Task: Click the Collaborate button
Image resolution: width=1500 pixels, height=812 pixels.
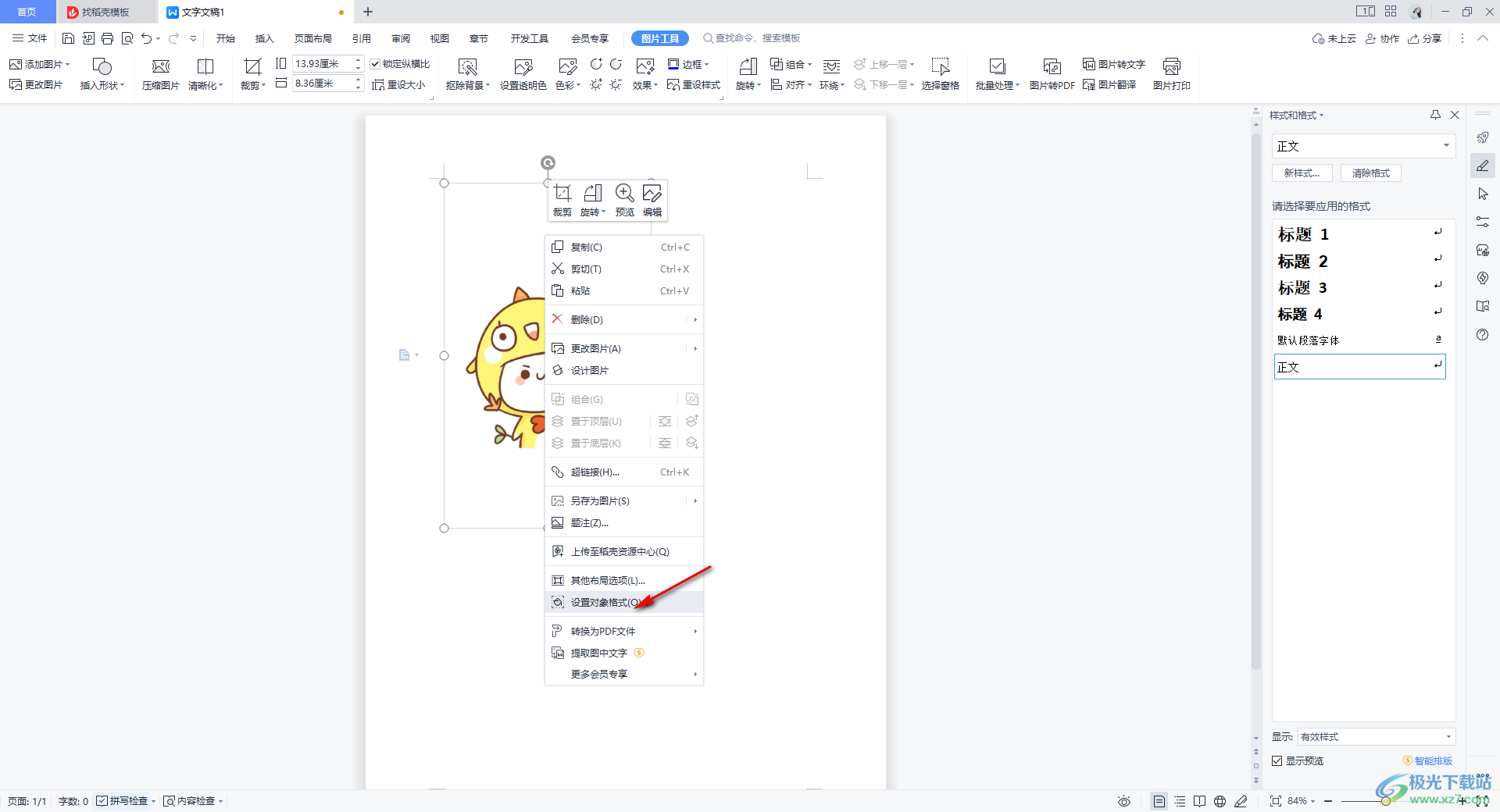Action: (x=1382, y=38)
